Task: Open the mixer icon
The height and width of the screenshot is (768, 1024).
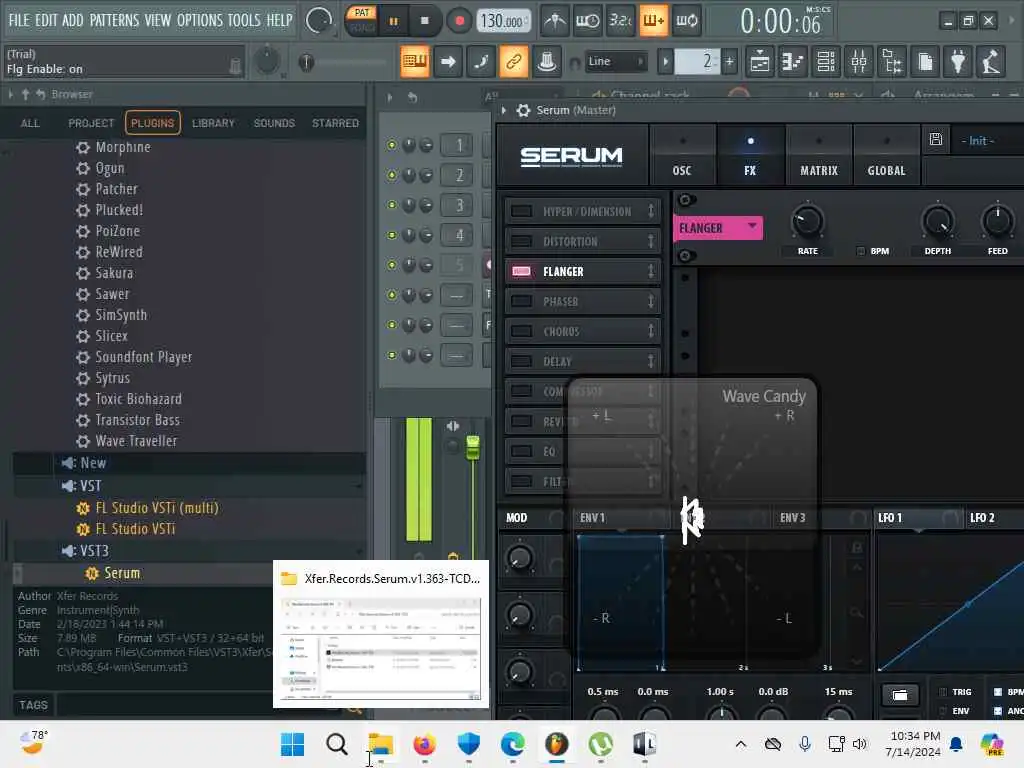Action: tap(859, 62)
